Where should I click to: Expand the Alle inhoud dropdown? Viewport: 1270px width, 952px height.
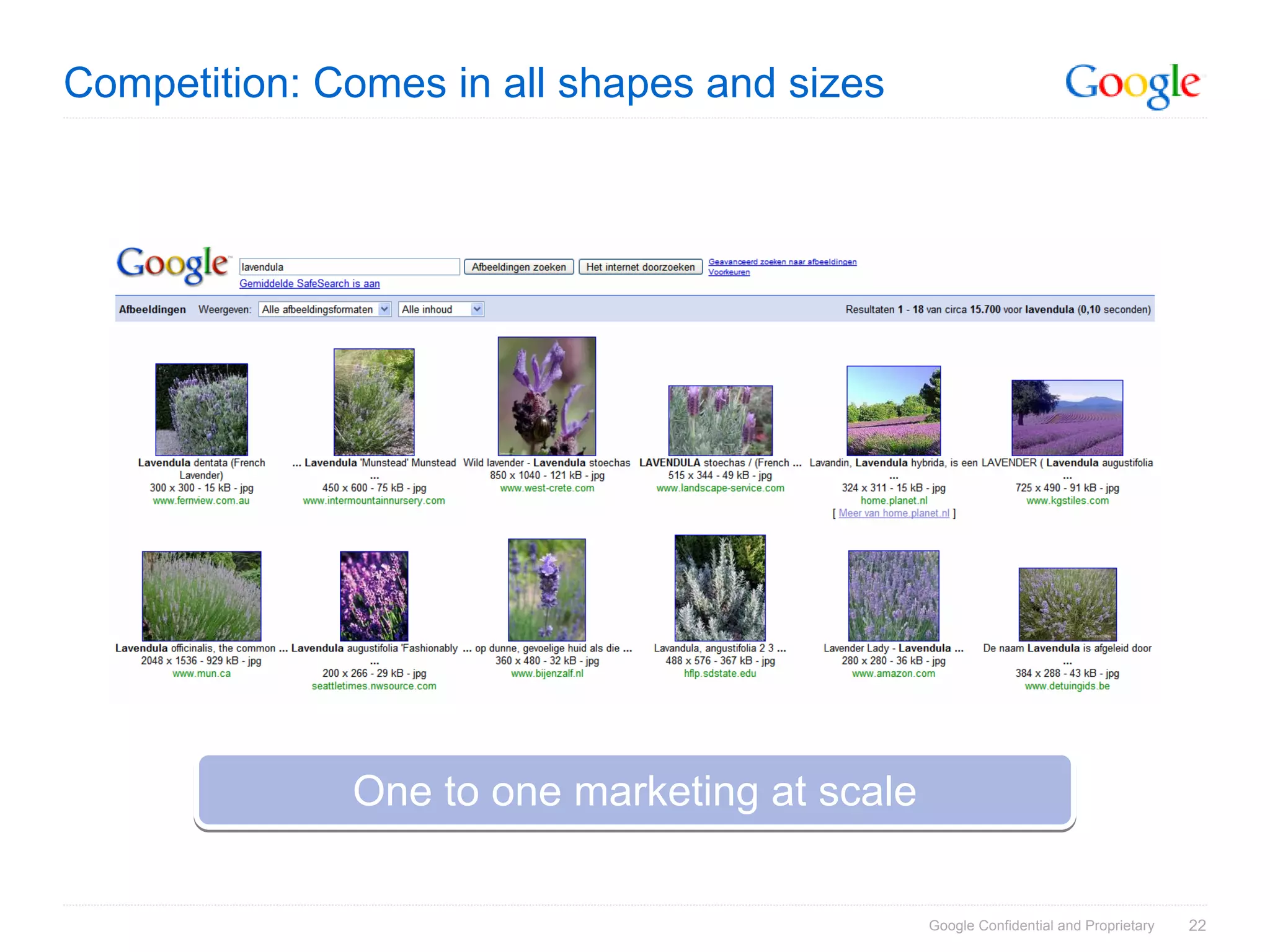pyautogui.click(x=441, y=309)
